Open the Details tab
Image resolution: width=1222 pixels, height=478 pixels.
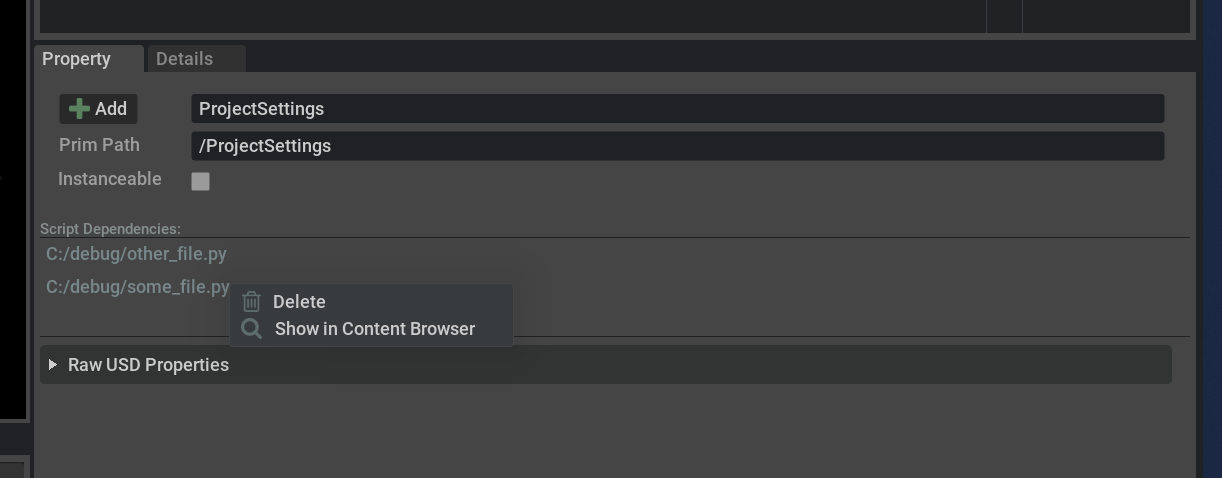pyautogui.click(x=185, y=59)
